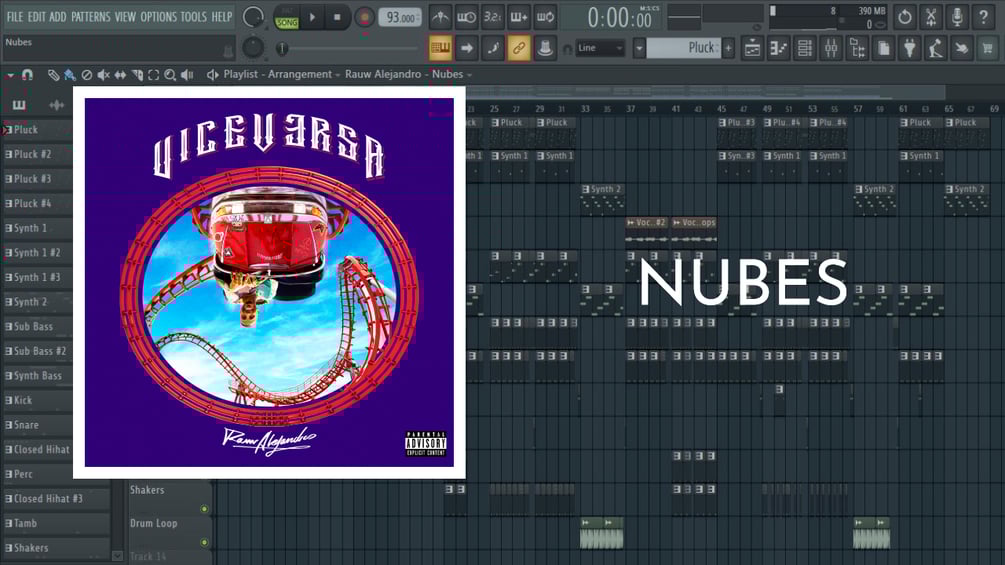This screenshot has width=1005, height=565.
Task: Click the record button
Action: (364, 17)
